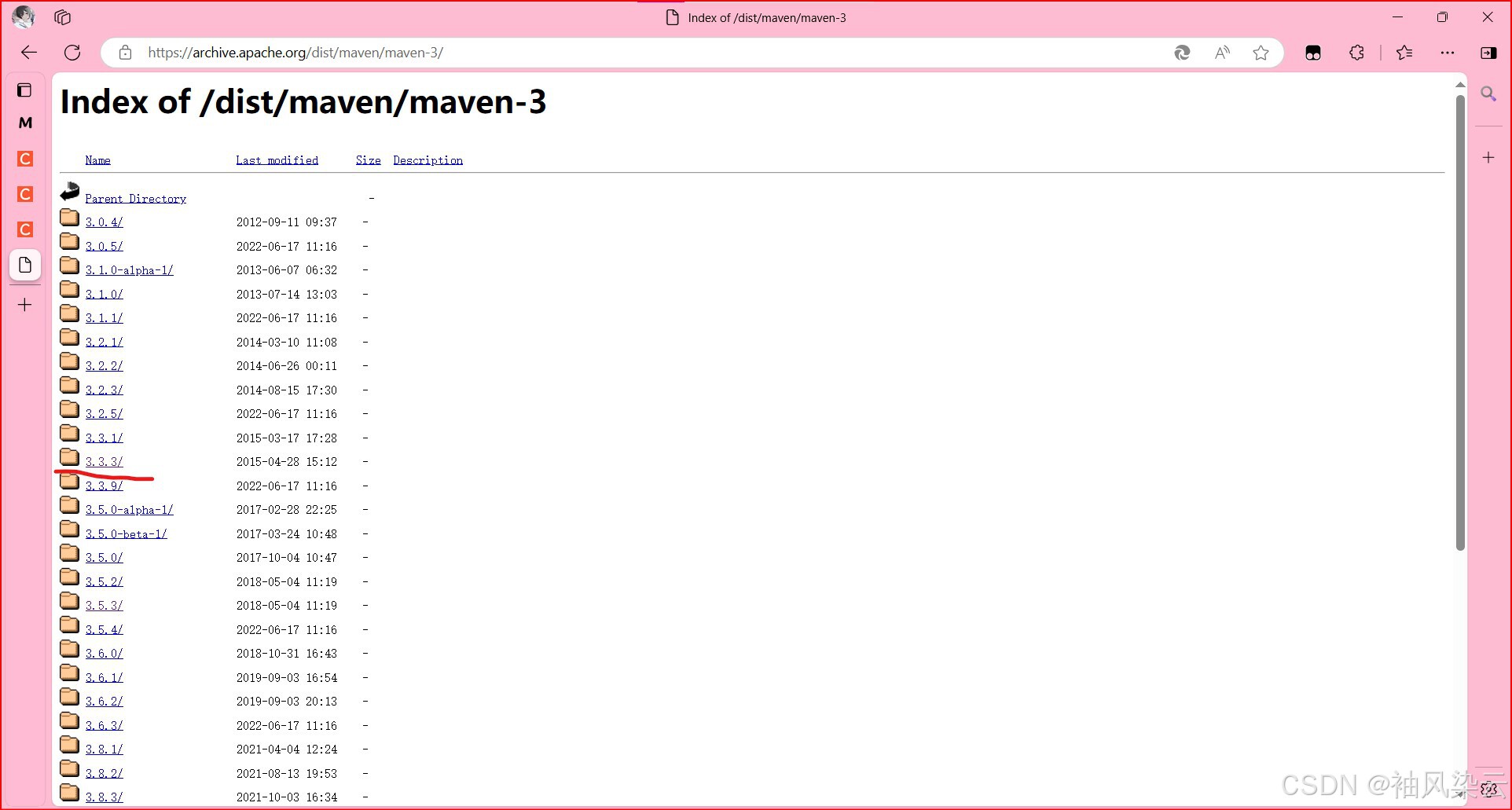1512x810 pixels.
Task: Open the 3.5.0-alpha-1/ directory
Action: coord(130,510)
